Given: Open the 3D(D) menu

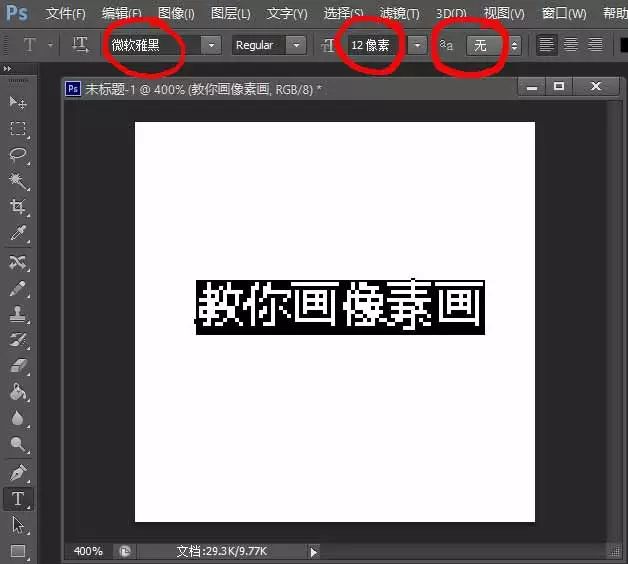Looking at the screenshot, I should [451, 14].
